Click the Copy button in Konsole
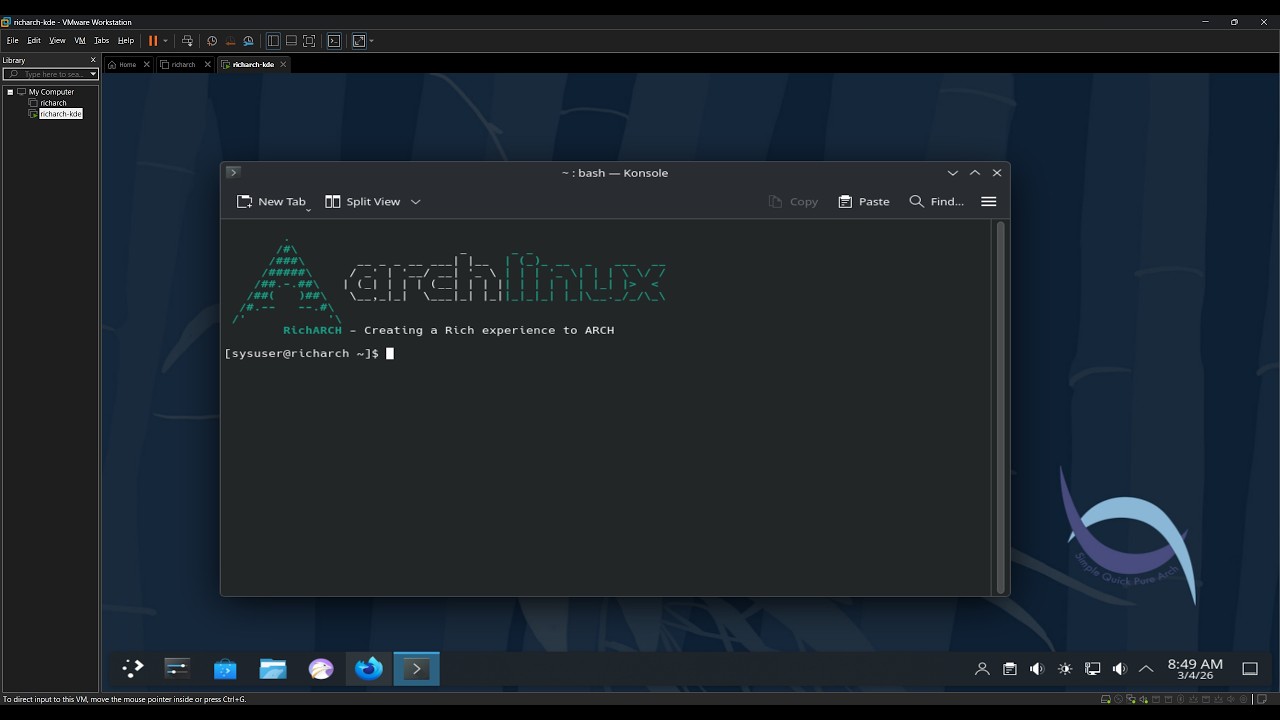1280x720 pixels. [793, 202]
